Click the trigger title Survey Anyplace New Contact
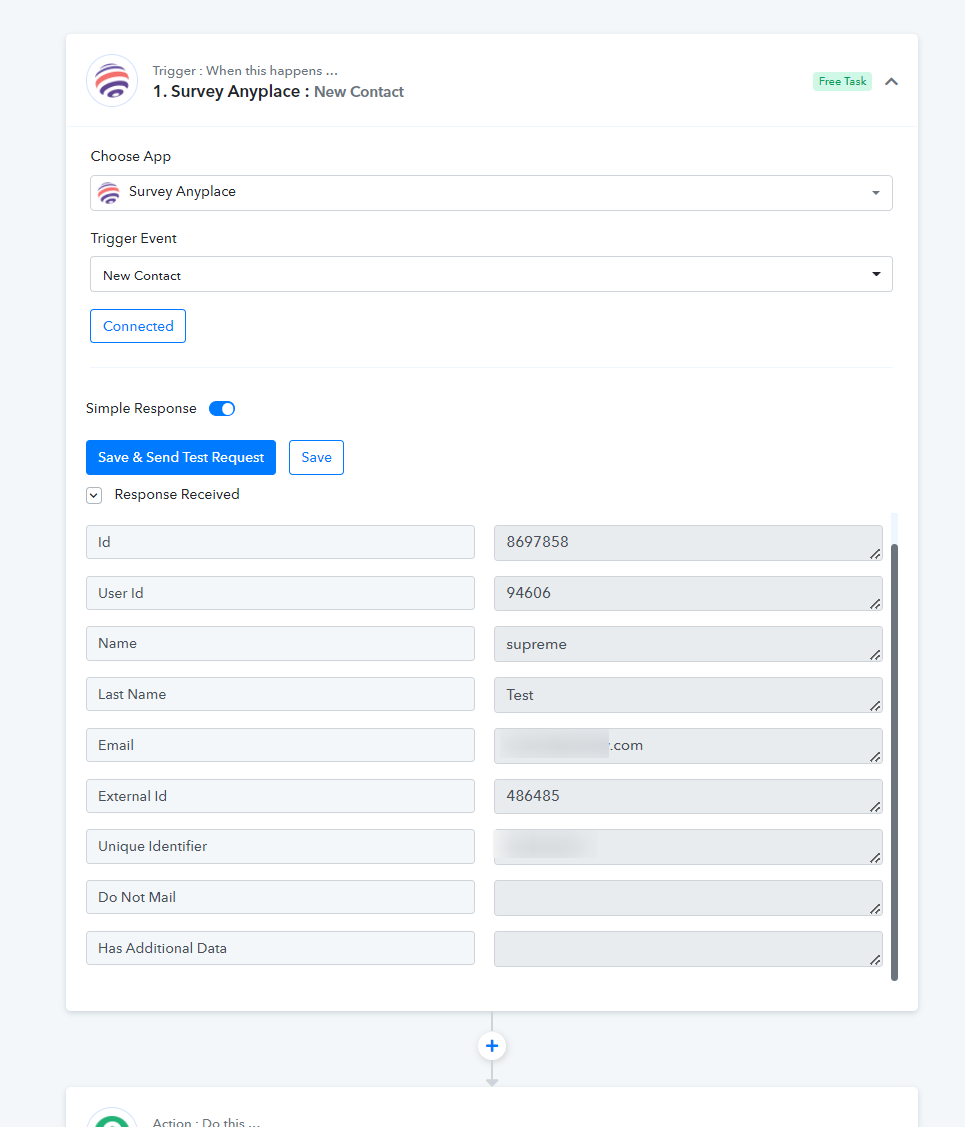 tap(278, 91)
